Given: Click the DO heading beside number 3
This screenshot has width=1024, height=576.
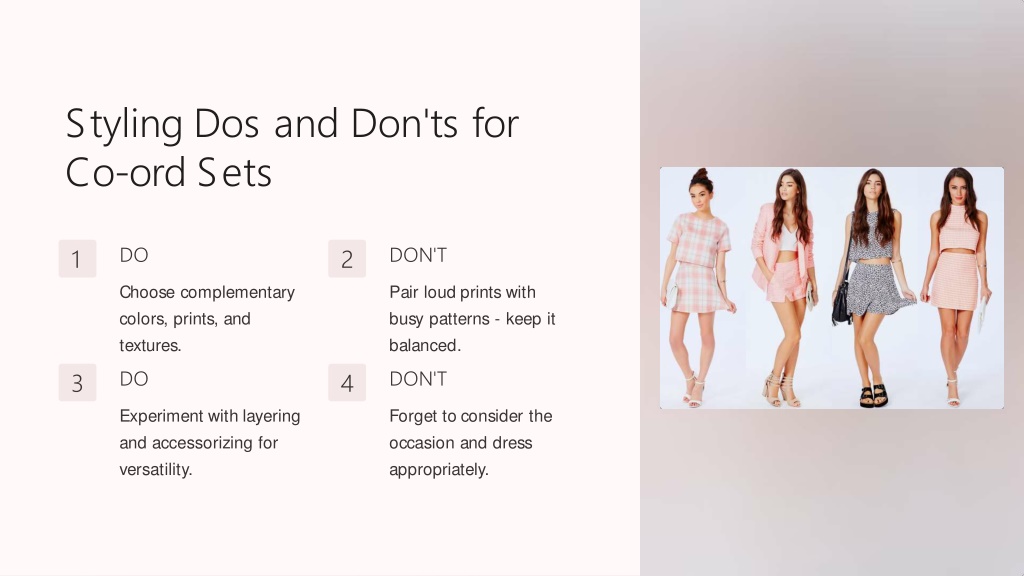Looking at the screenshot, I should [x=134, y=379].
